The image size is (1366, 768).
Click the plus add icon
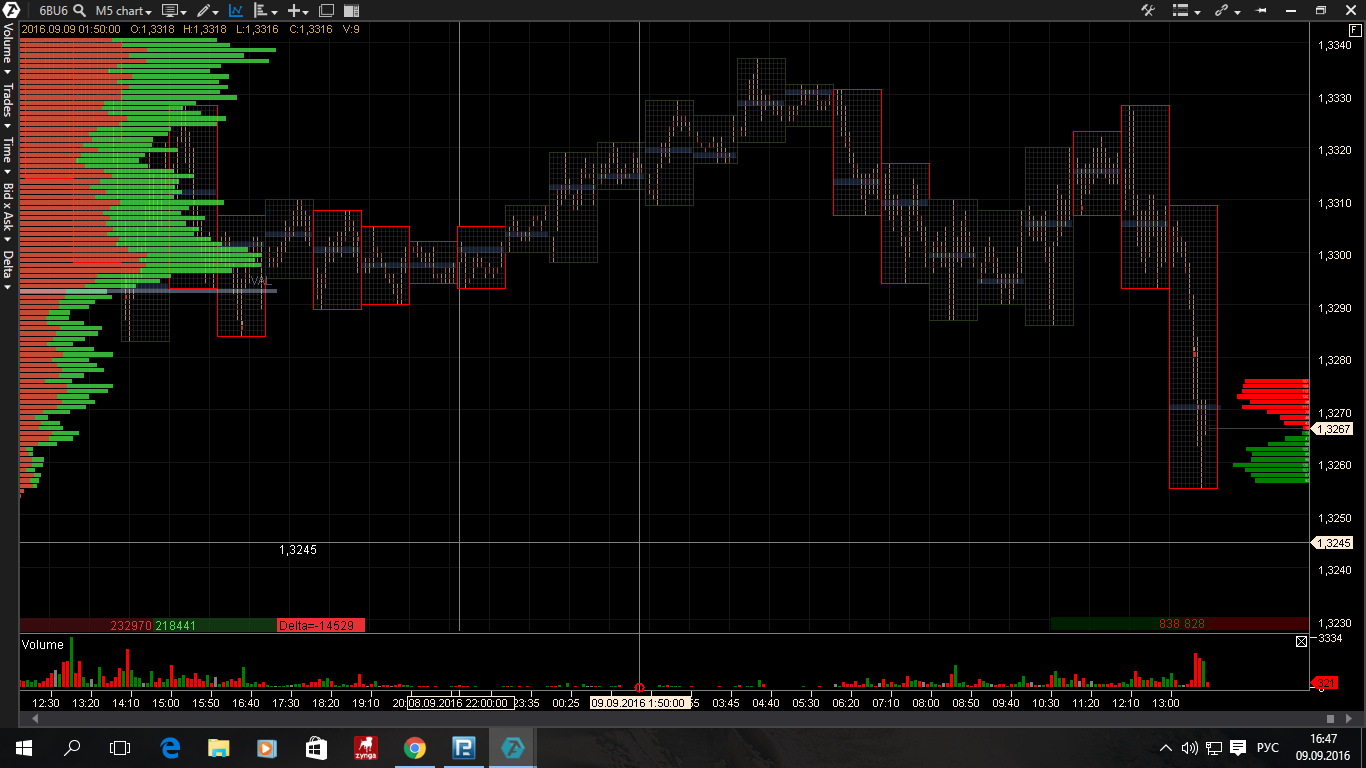tap(297, 11)
